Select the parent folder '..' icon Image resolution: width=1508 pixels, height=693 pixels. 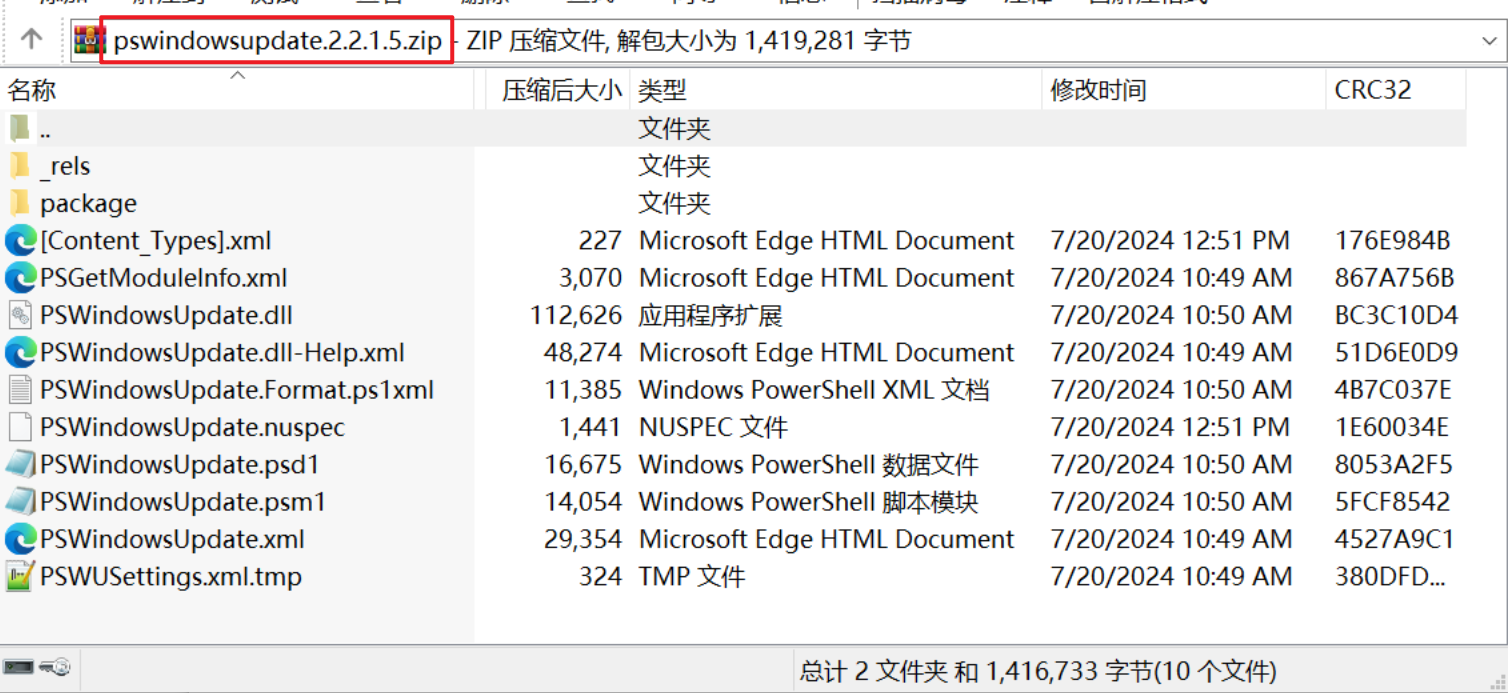[x=19, y=128]
